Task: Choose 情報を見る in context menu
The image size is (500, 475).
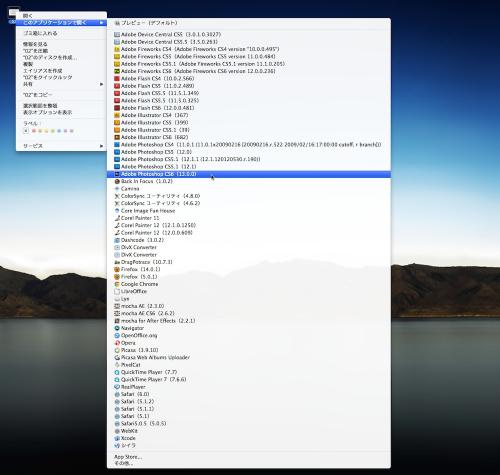Action: coord(61,44)
